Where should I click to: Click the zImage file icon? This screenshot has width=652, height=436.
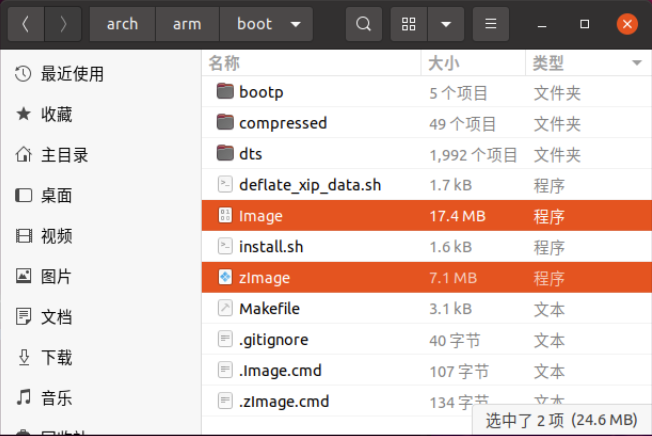point(225,278)
